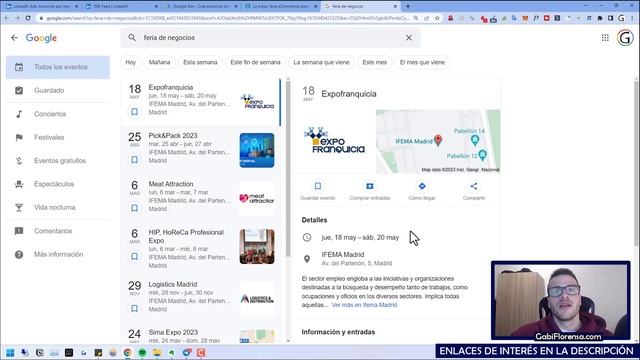Screen dimensions: 640x360
Task: Save Expofranquicia with its bookmark icon in list
Action: (x=134, y=111)
